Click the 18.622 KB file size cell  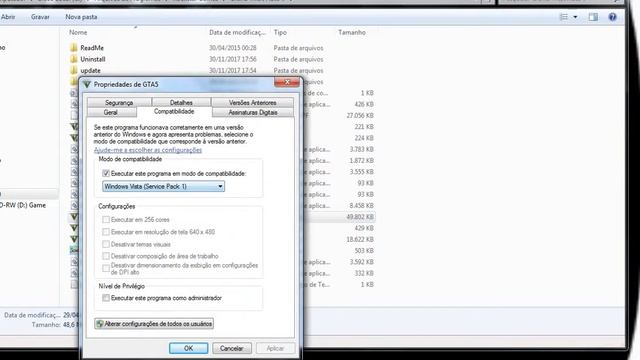(x=360, y=239)
